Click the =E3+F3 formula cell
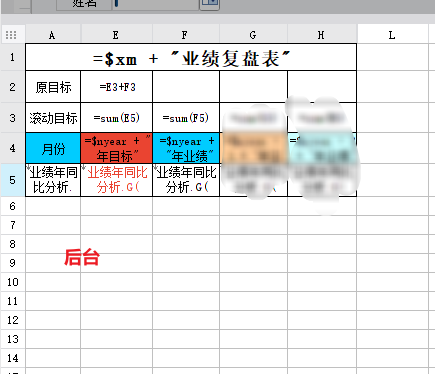Screen dimensions: 435x374 point(117,87)
